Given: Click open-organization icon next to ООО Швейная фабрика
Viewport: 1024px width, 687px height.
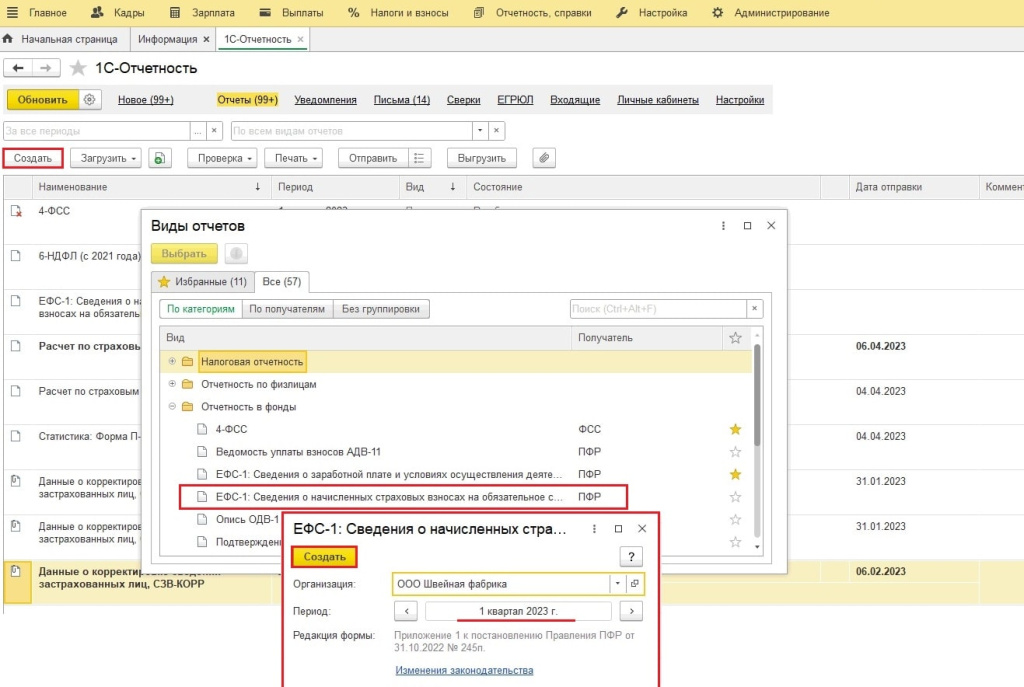Looking at the screenshot, I should (x=636, y=584).
